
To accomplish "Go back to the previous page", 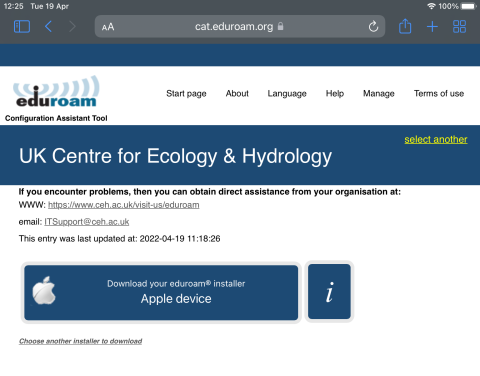I will (x=48, y=26).
